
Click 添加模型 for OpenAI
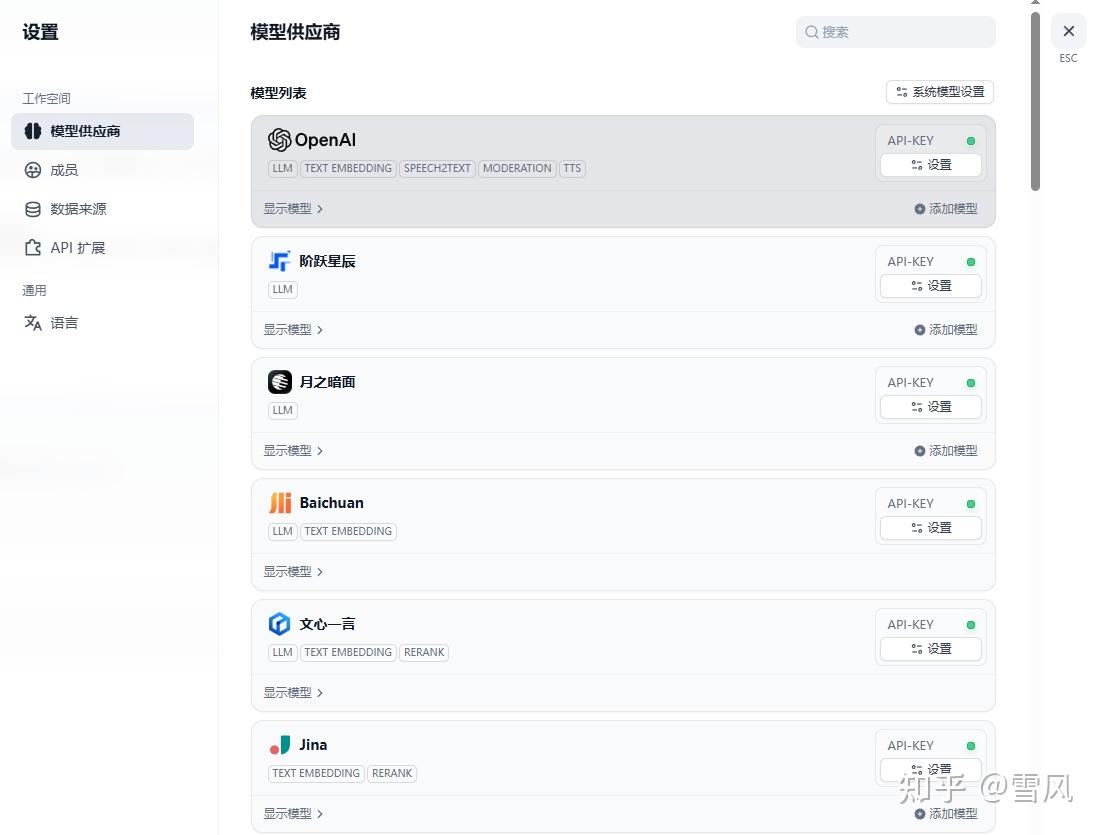[x=946, y=209]
